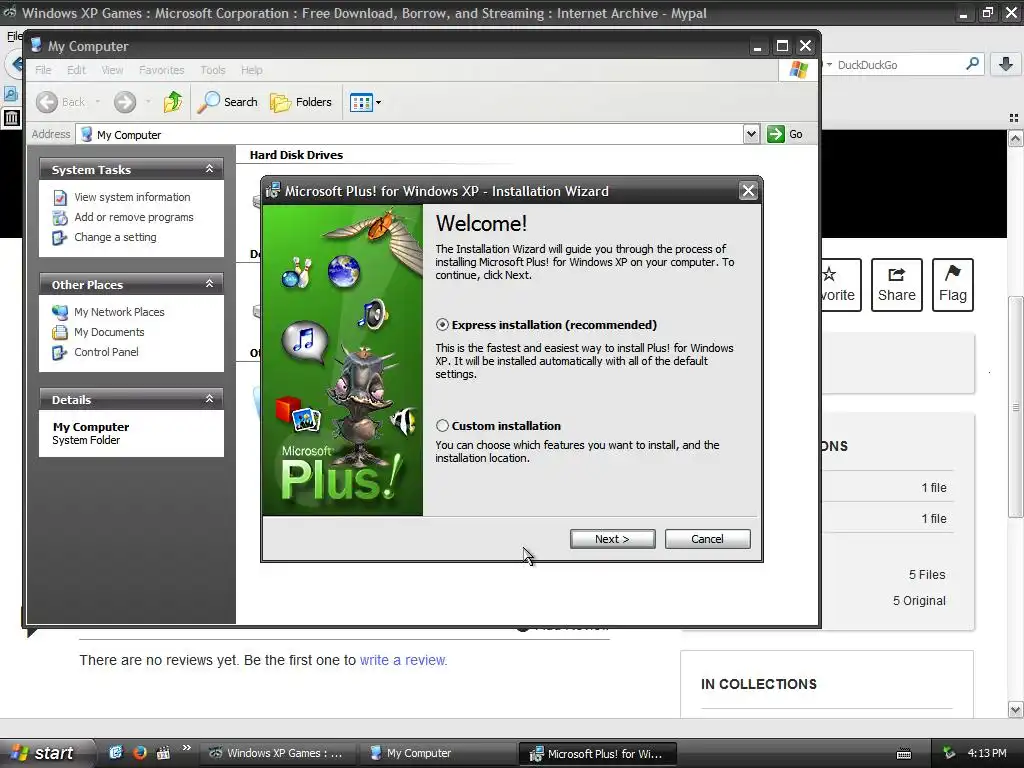This screenshot has width=1024, height=768.
Task: Click system tray notification icon
Action: point(950,753)
